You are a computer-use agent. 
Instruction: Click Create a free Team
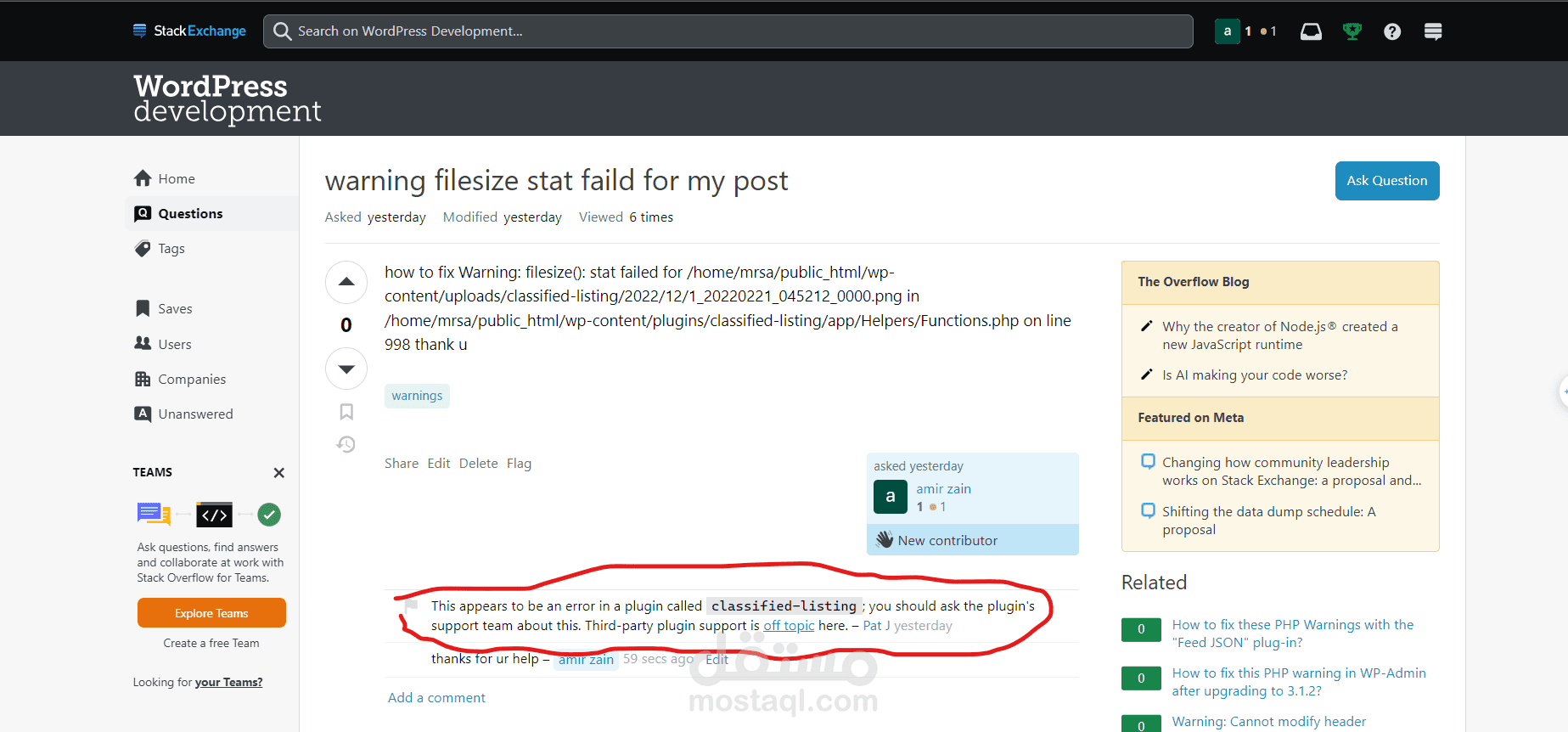pos(211,643)
